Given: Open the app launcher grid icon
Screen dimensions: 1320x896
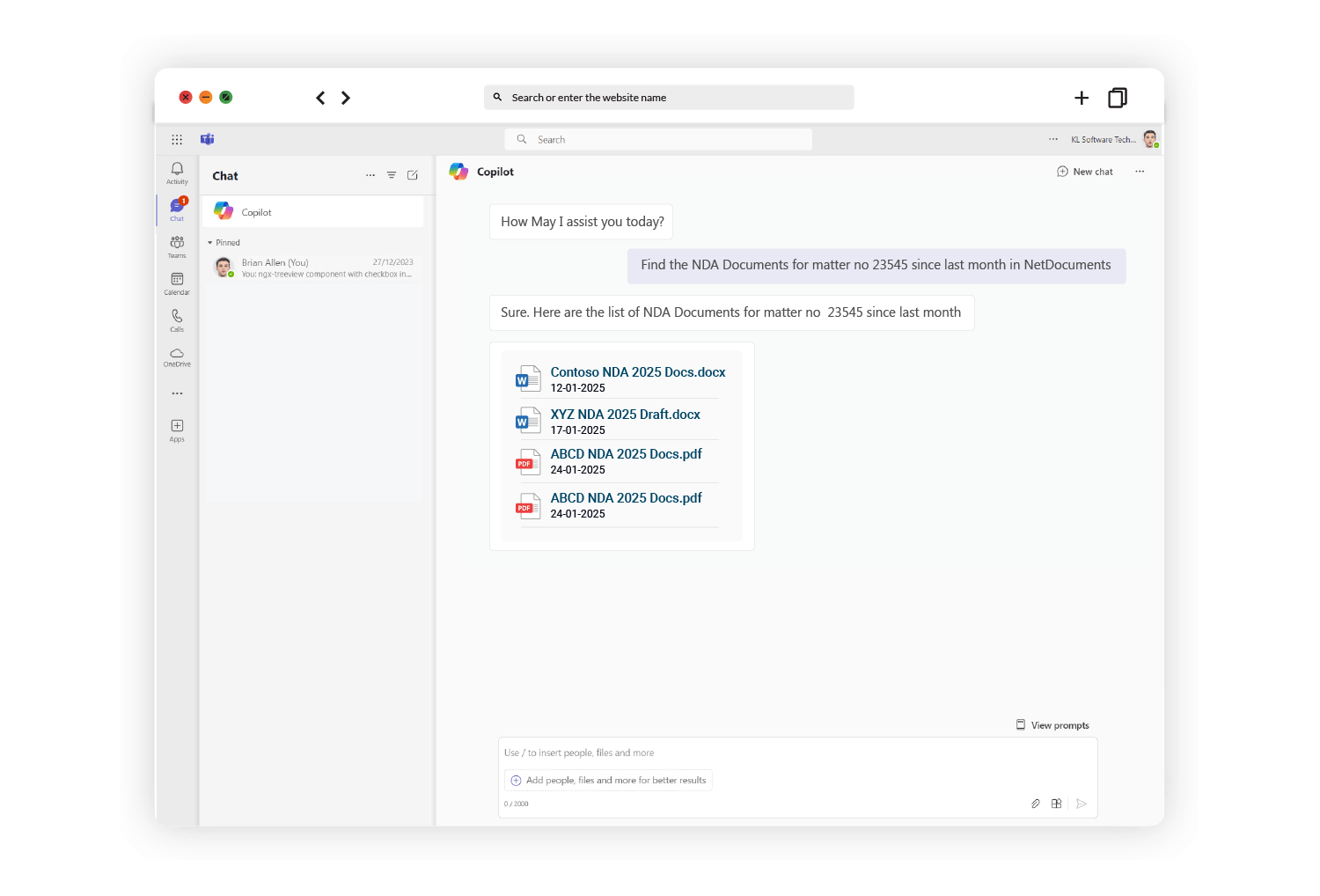Looking at the screenshot, I should pos(177,139).
